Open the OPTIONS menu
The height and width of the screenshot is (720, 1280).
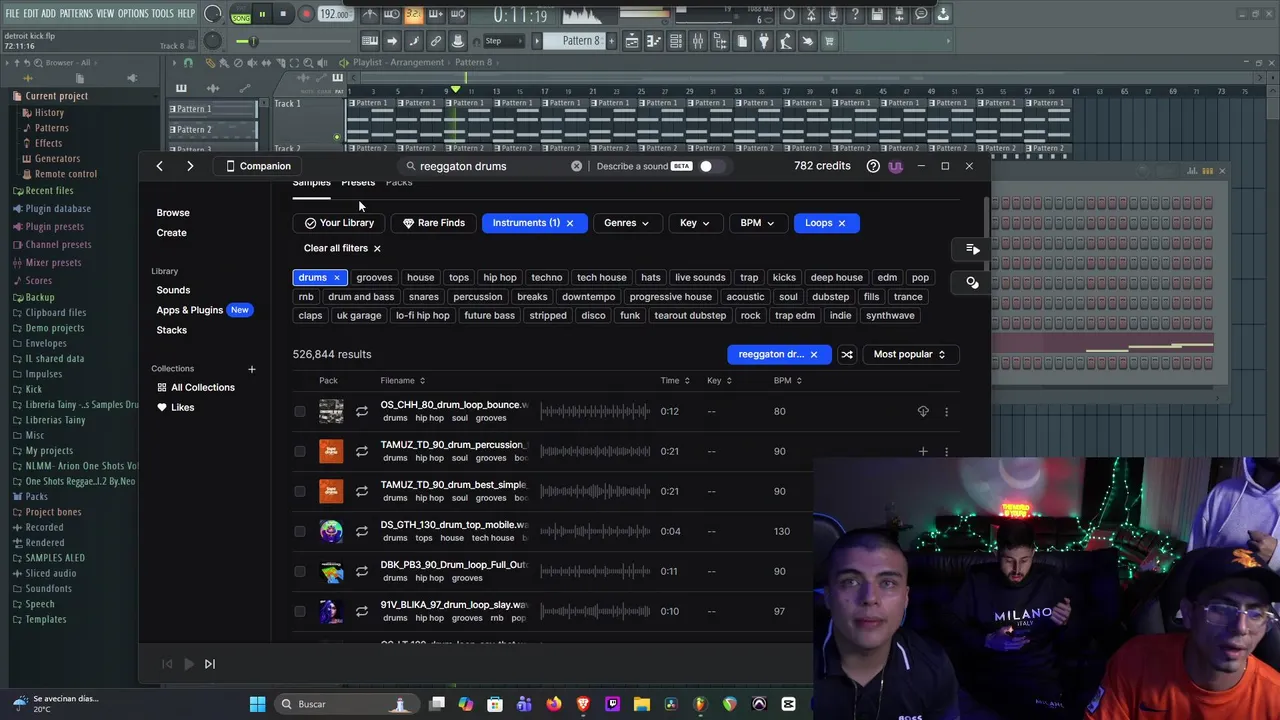pos(133,13)
